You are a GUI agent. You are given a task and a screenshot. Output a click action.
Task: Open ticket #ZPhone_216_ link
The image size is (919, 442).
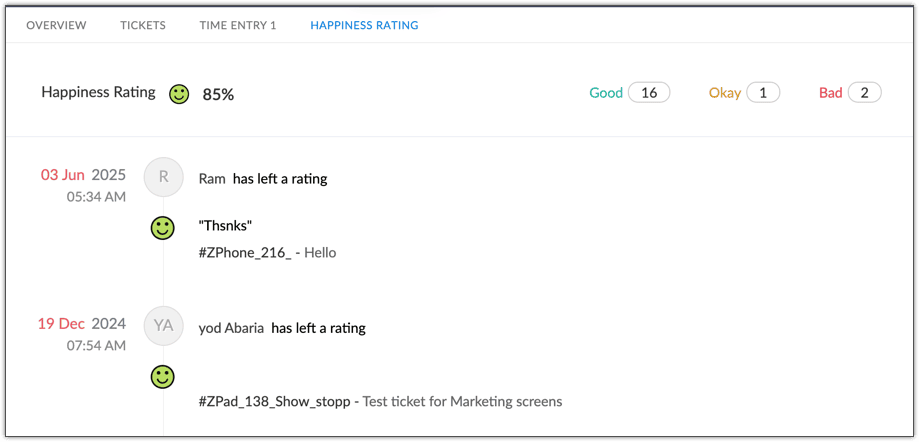(245, 253)
